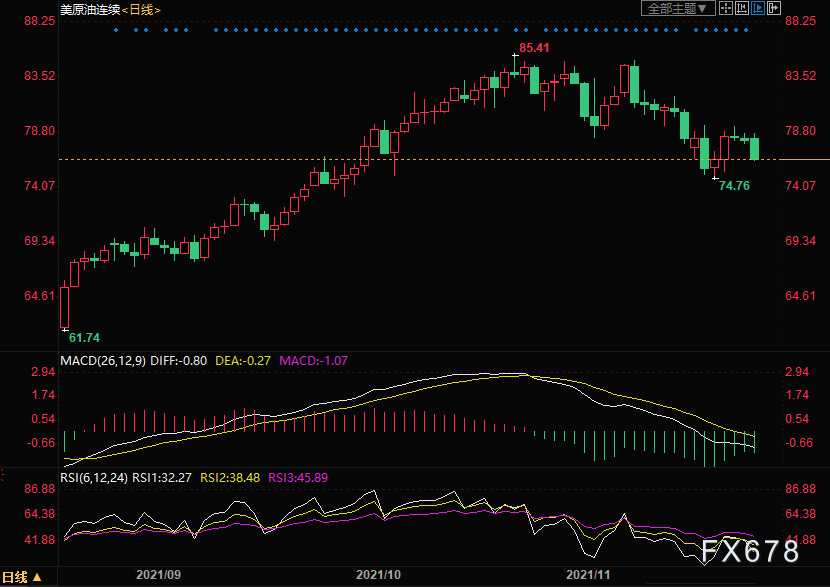830x587 pixels.
Task: Open the 日线 period selector at bottom
Action: click(x=22, y=577)
